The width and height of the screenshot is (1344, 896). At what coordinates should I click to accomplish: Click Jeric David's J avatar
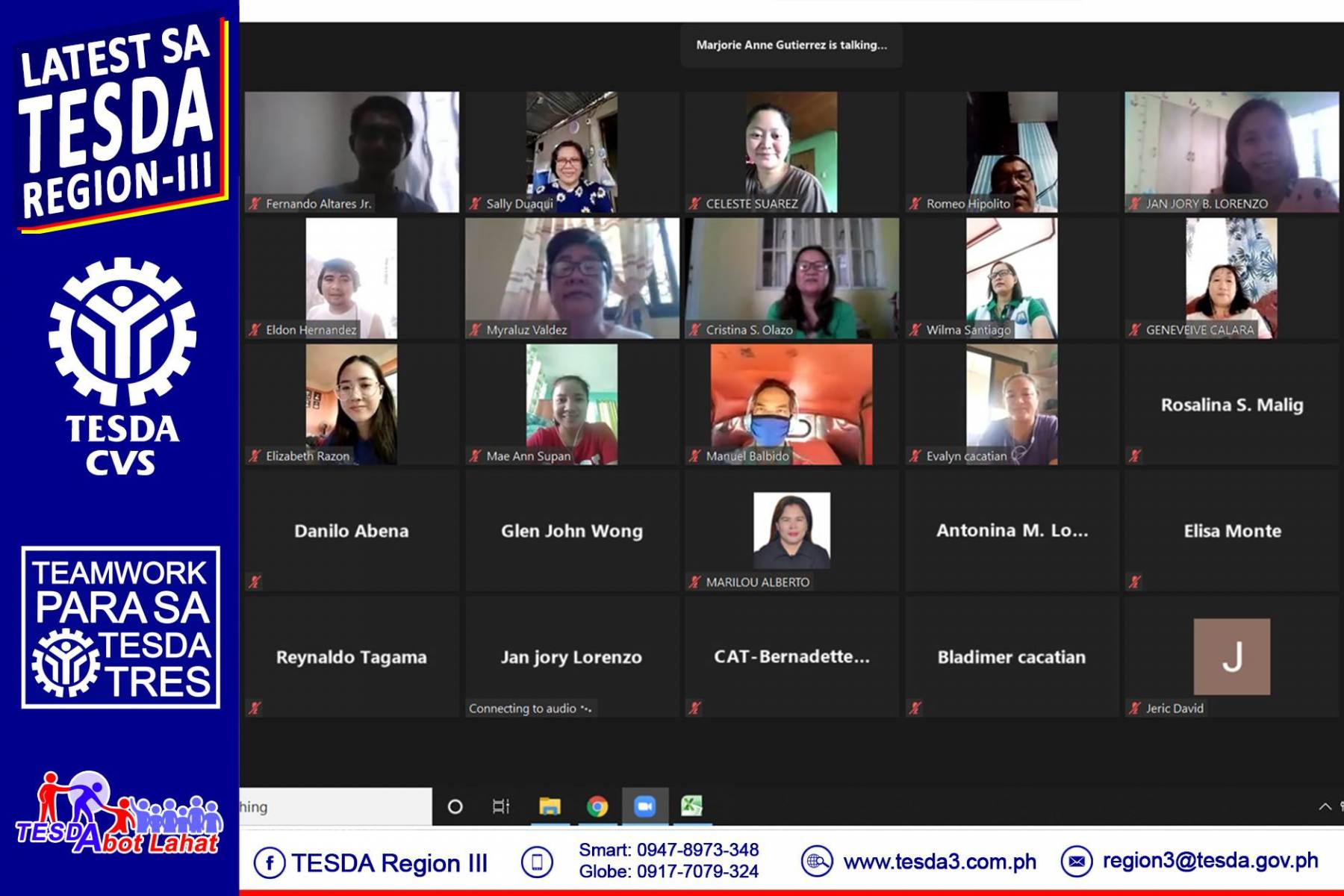pos(1232,657)
